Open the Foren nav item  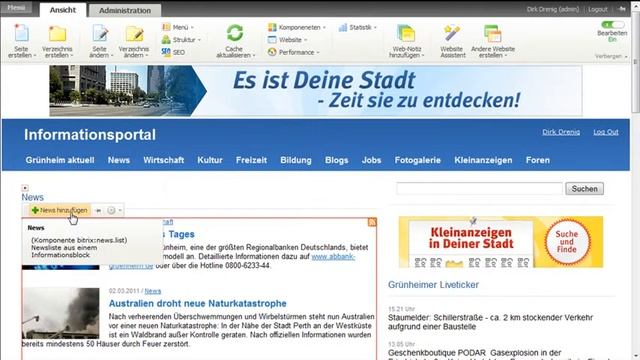538,160
